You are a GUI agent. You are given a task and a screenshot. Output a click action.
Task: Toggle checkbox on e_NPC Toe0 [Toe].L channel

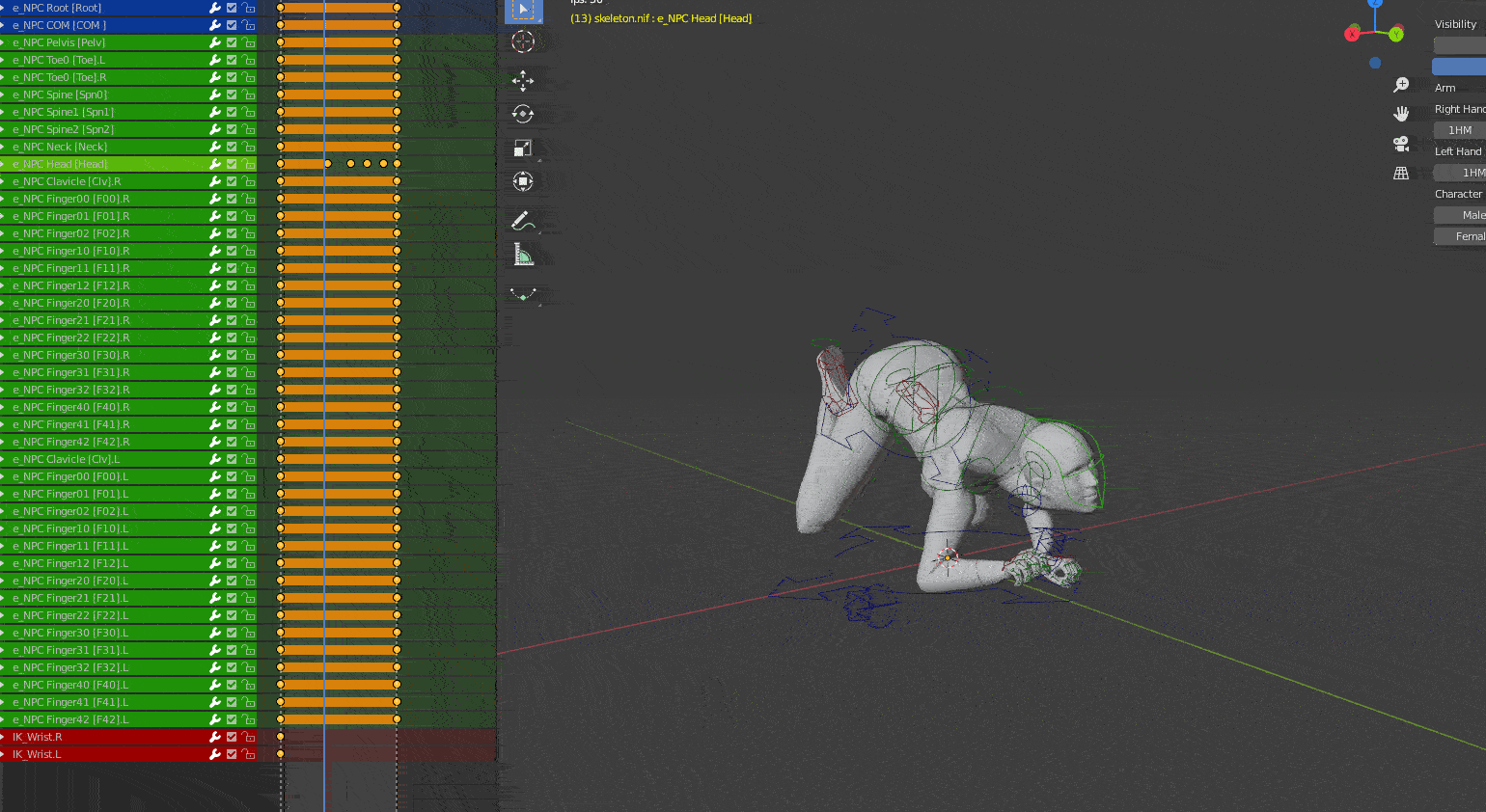point(232,60)
